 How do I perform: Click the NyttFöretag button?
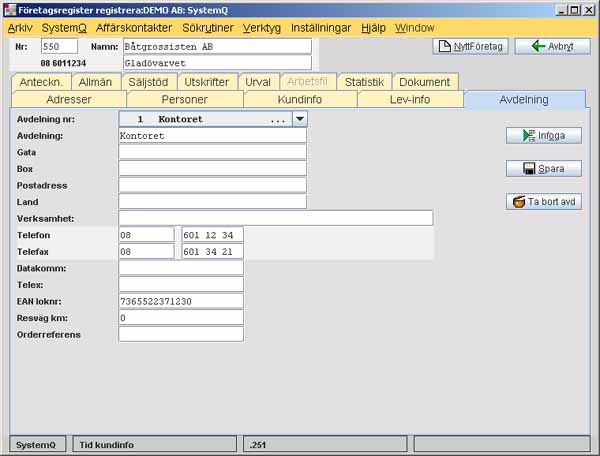[470, 46]
